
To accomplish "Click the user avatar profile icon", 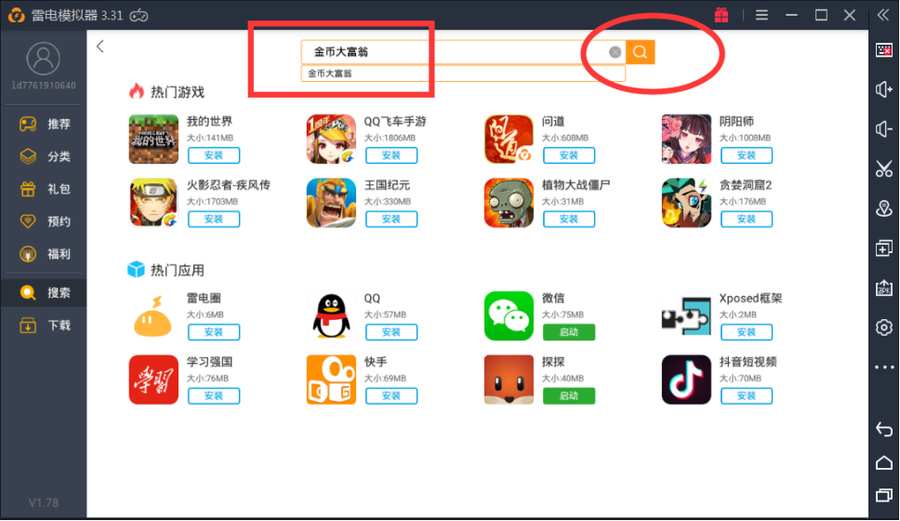I will 43,59.
